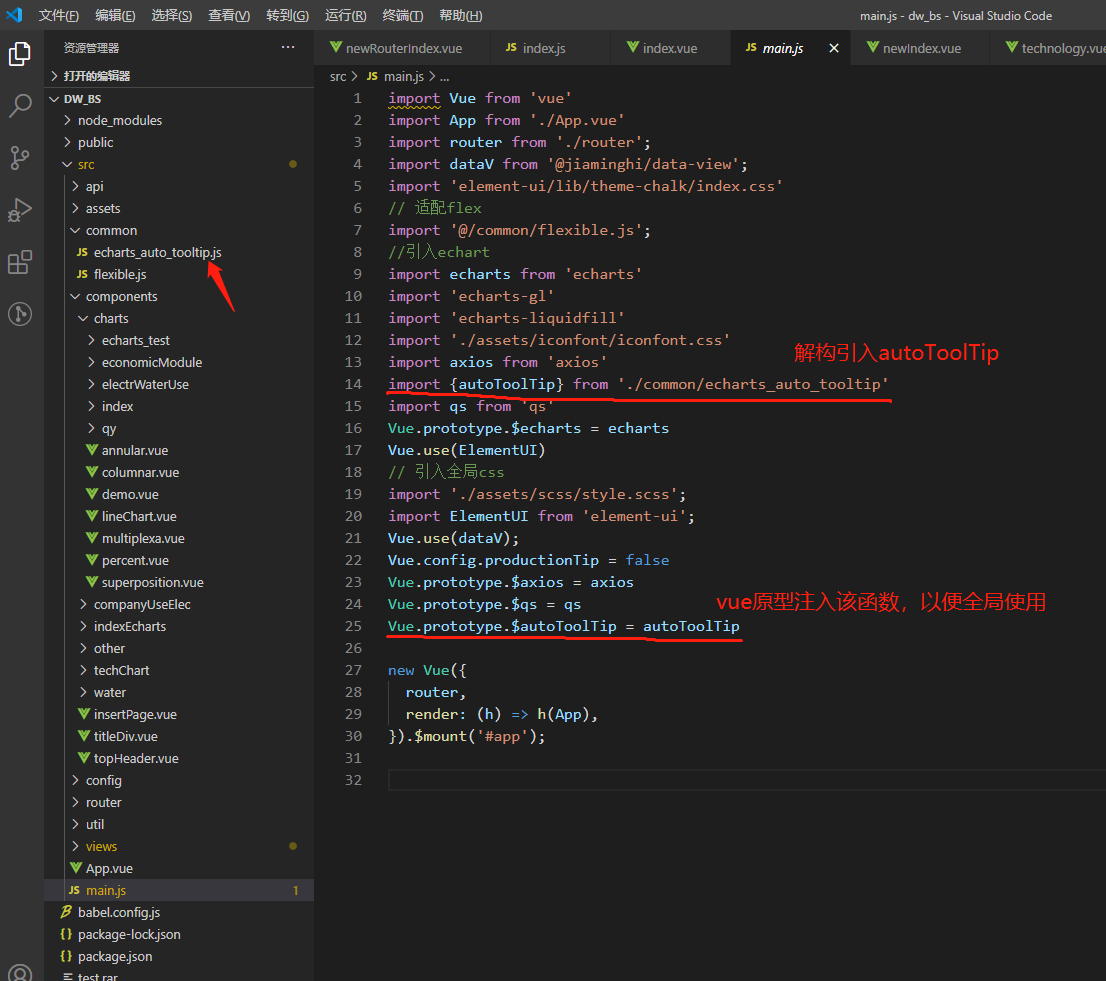Expand the indexEcharts folder
The image size is (1106, 981).
[179, 626]
